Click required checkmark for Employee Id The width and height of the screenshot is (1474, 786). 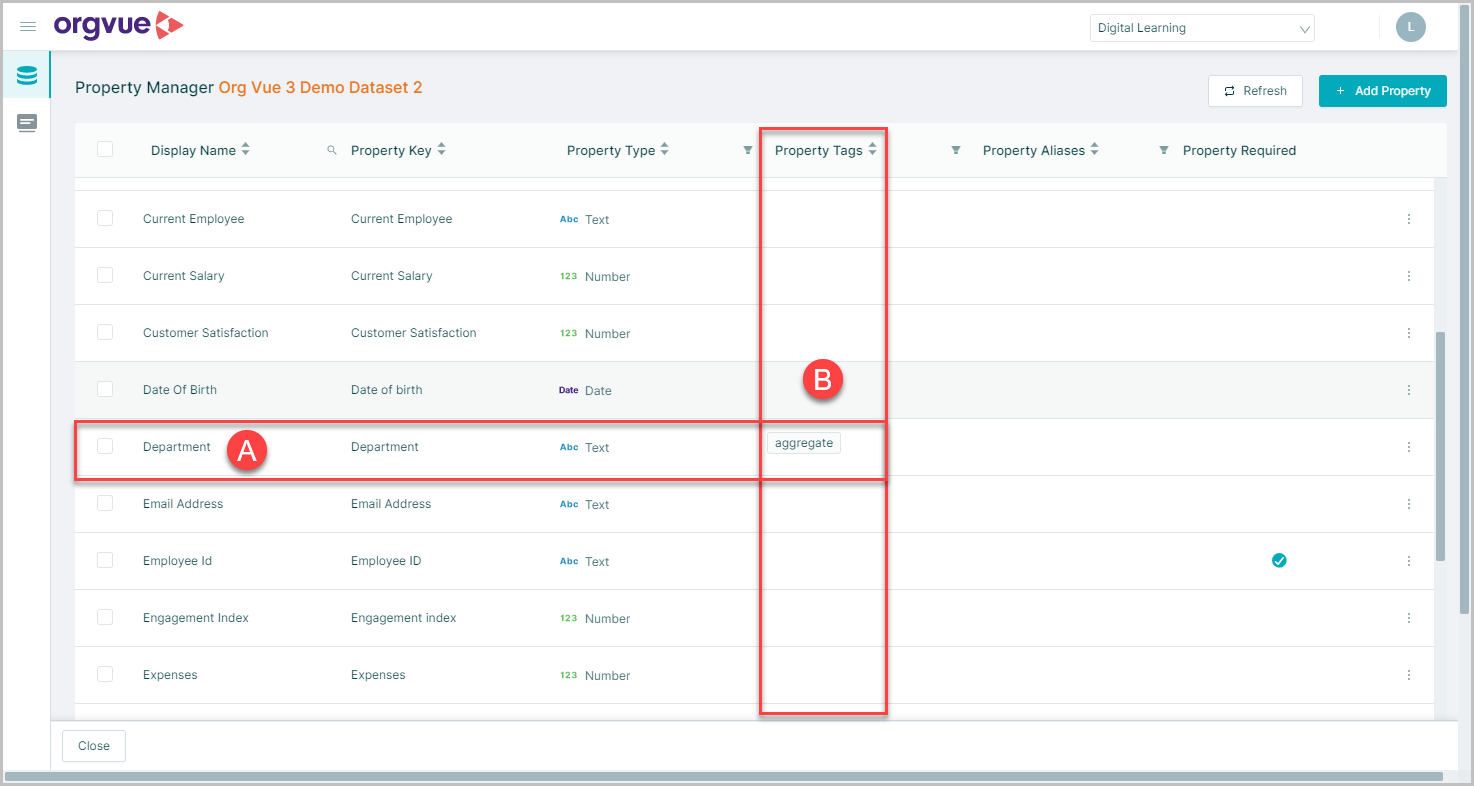(x=1278, y=561)
